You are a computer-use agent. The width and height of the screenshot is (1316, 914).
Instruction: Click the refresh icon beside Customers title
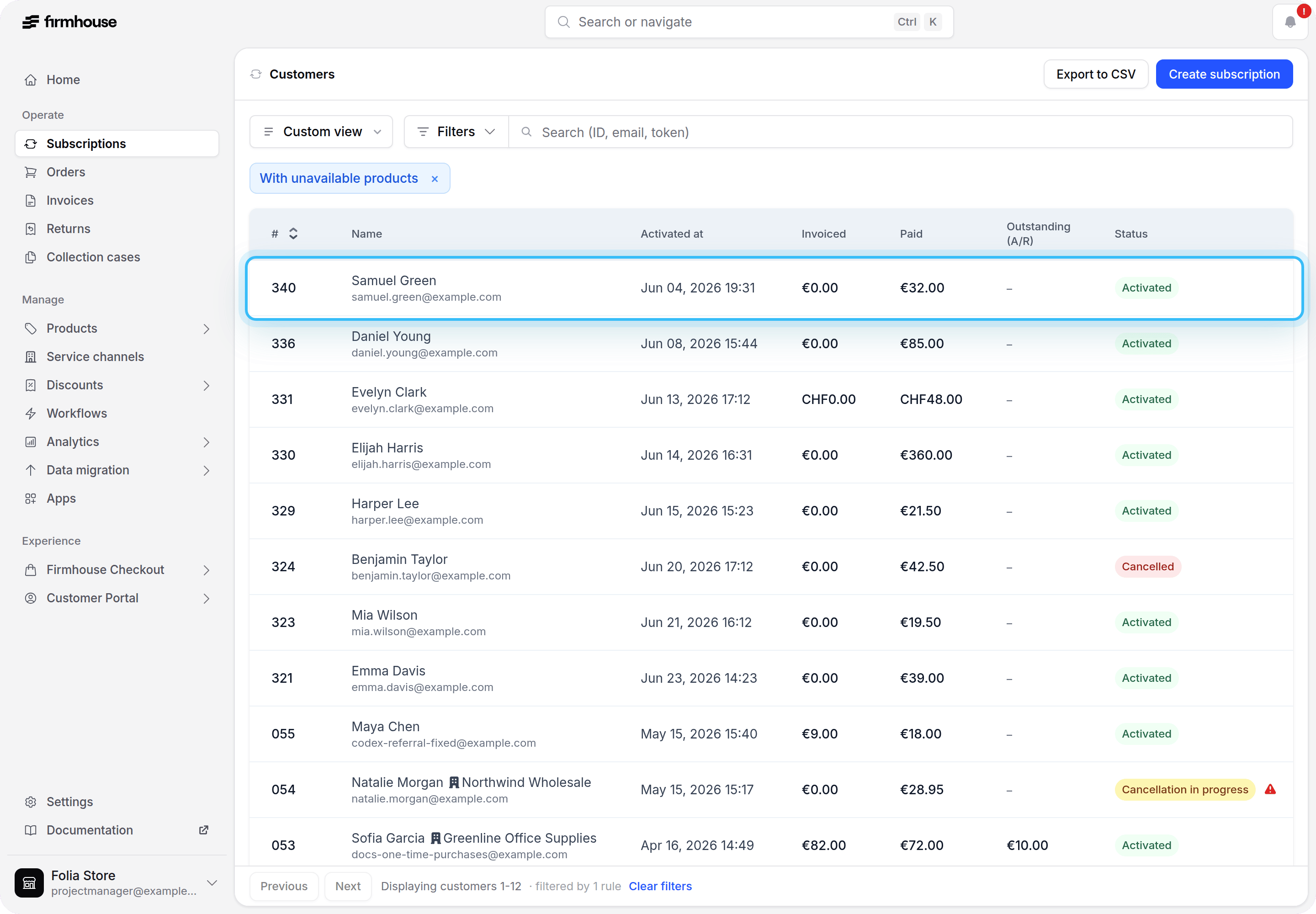point(256,74)
